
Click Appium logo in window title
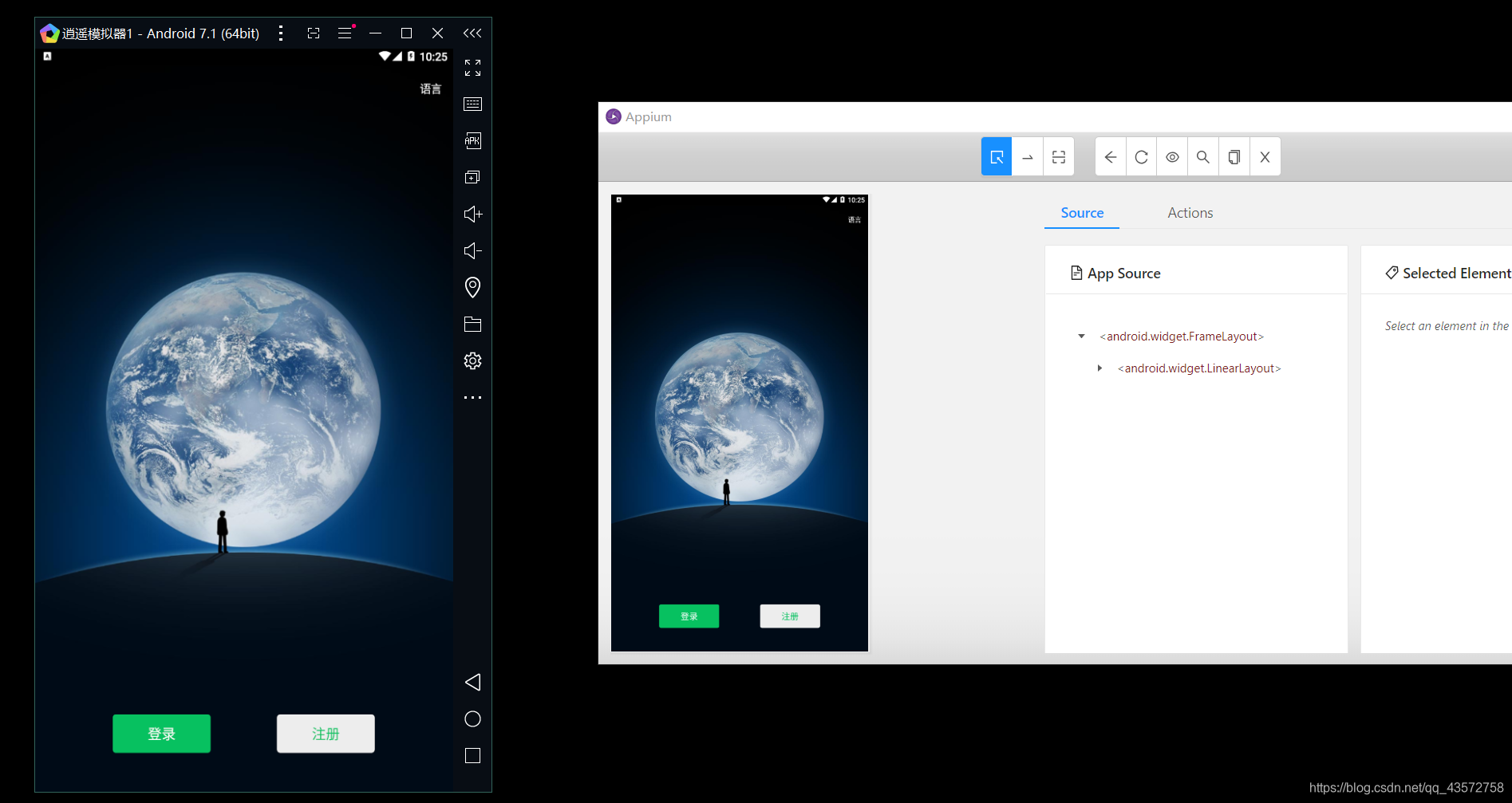(614, 116)
